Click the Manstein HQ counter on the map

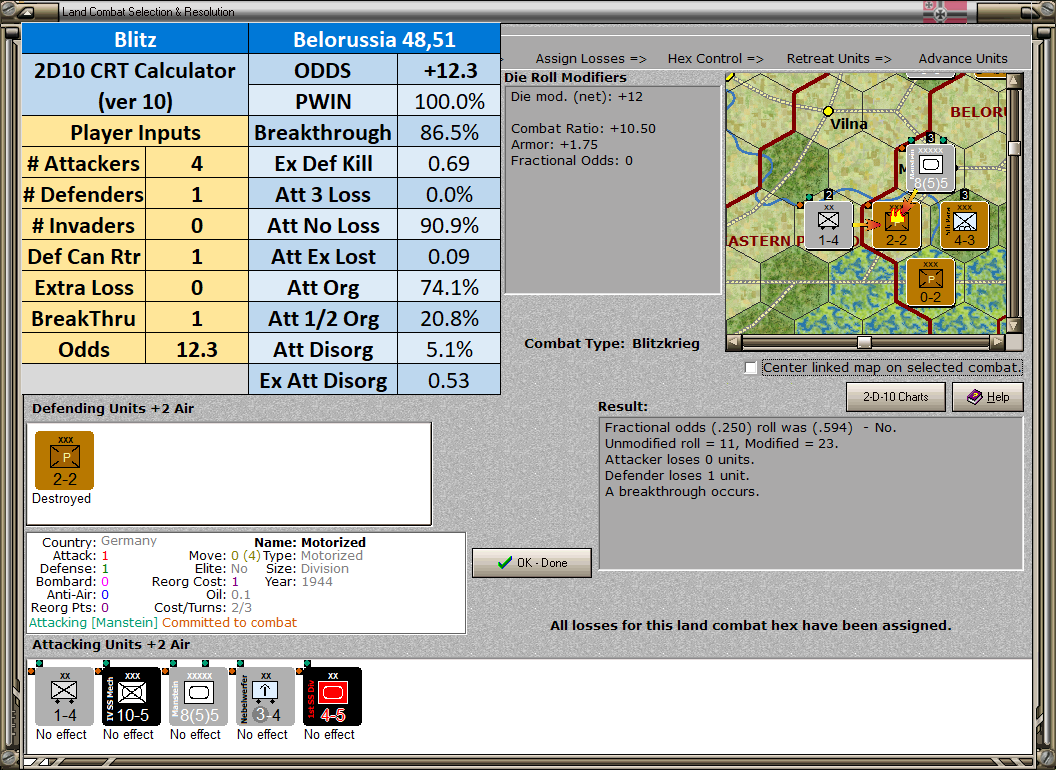pos(931,168)
